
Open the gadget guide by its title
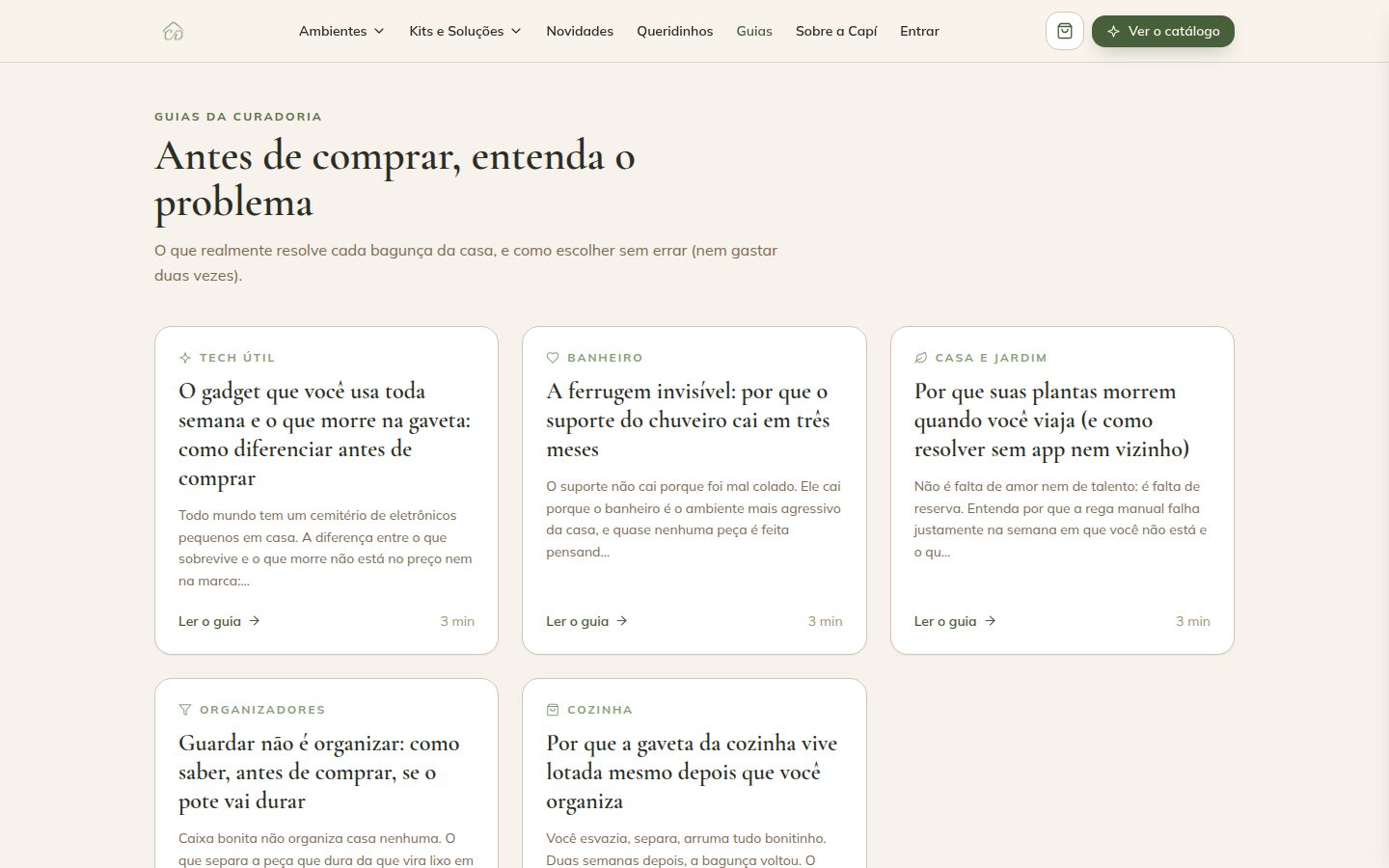click(325, 434)
